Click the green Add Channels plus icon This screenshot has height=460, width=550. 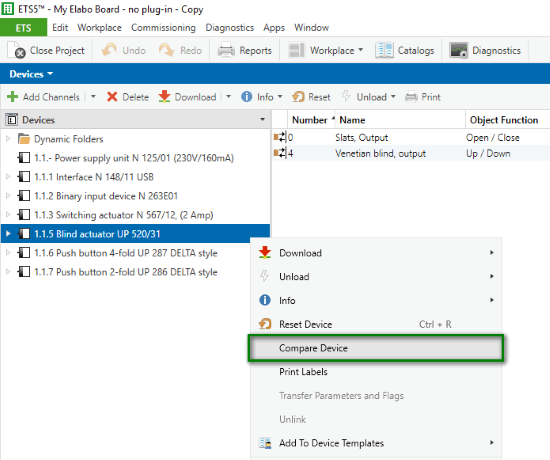(x=13, y=97)
